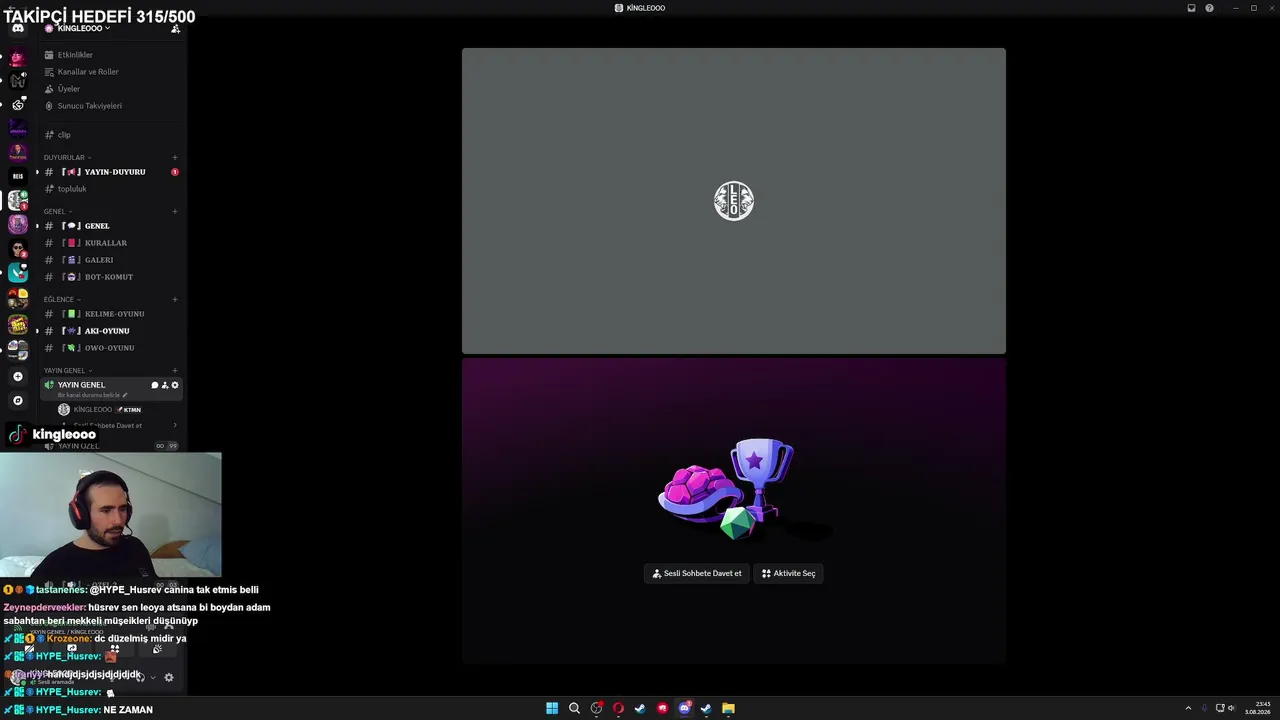Show hidden system tray icons
The image size is (1280, 720).
[1188, 708]
